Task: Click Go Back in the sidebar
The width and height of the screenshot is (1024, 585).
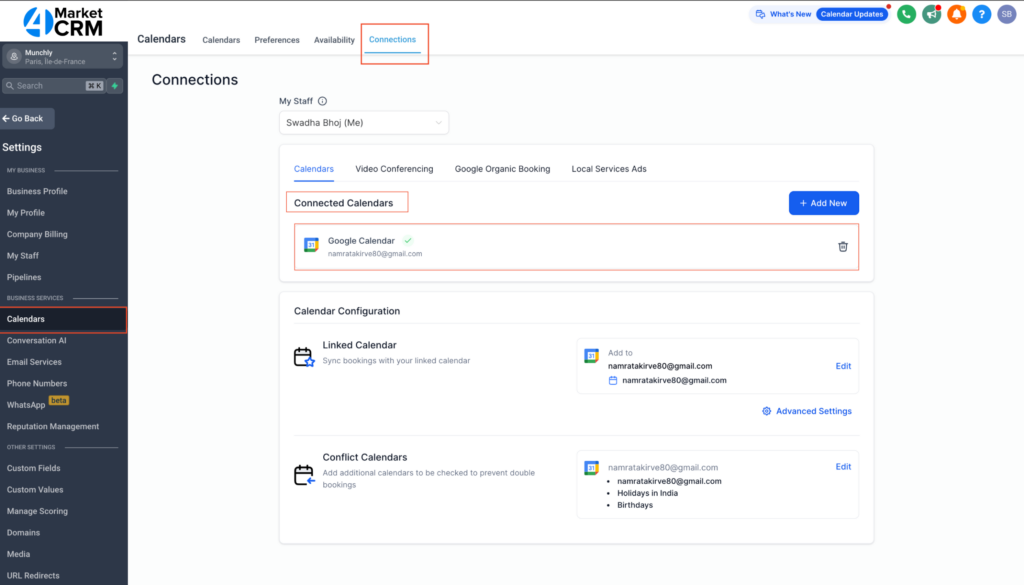Action: point(27,118)
